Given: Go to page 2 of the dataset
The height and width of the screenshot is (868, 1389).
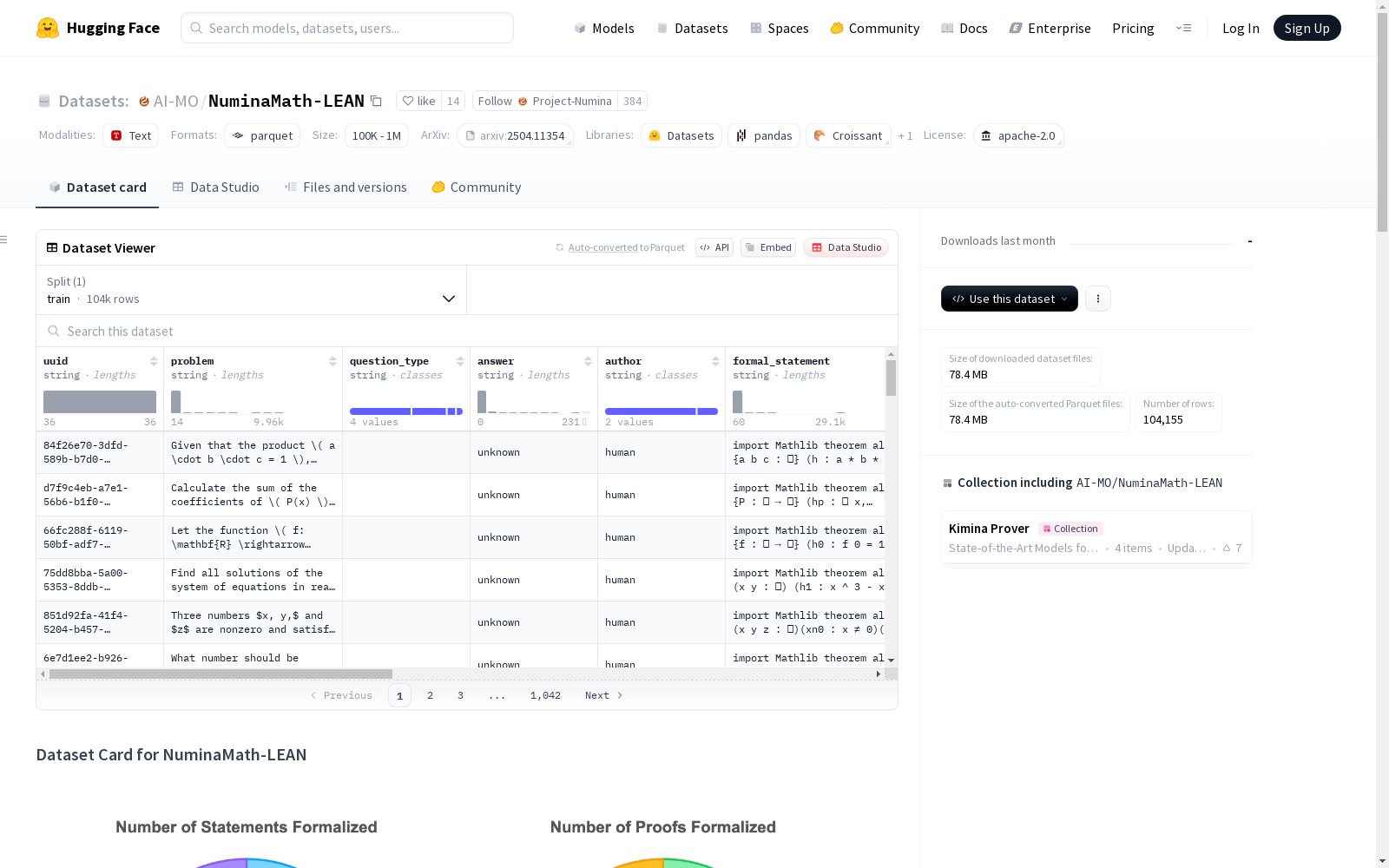Looking at the screenshot, I should [x=430, y=695].
